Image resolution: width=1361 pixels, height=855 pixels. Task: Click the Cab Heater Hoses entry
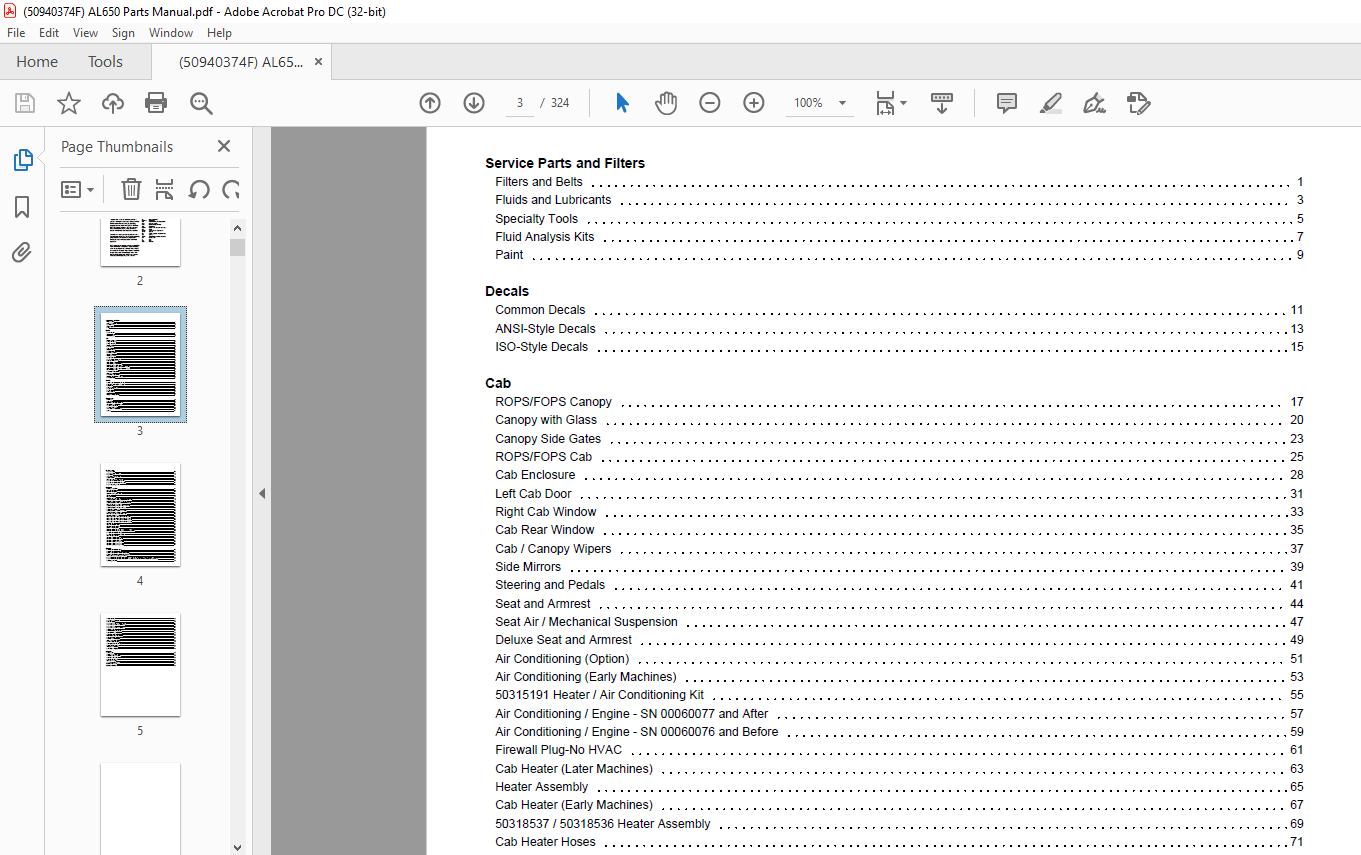point(899,842)
